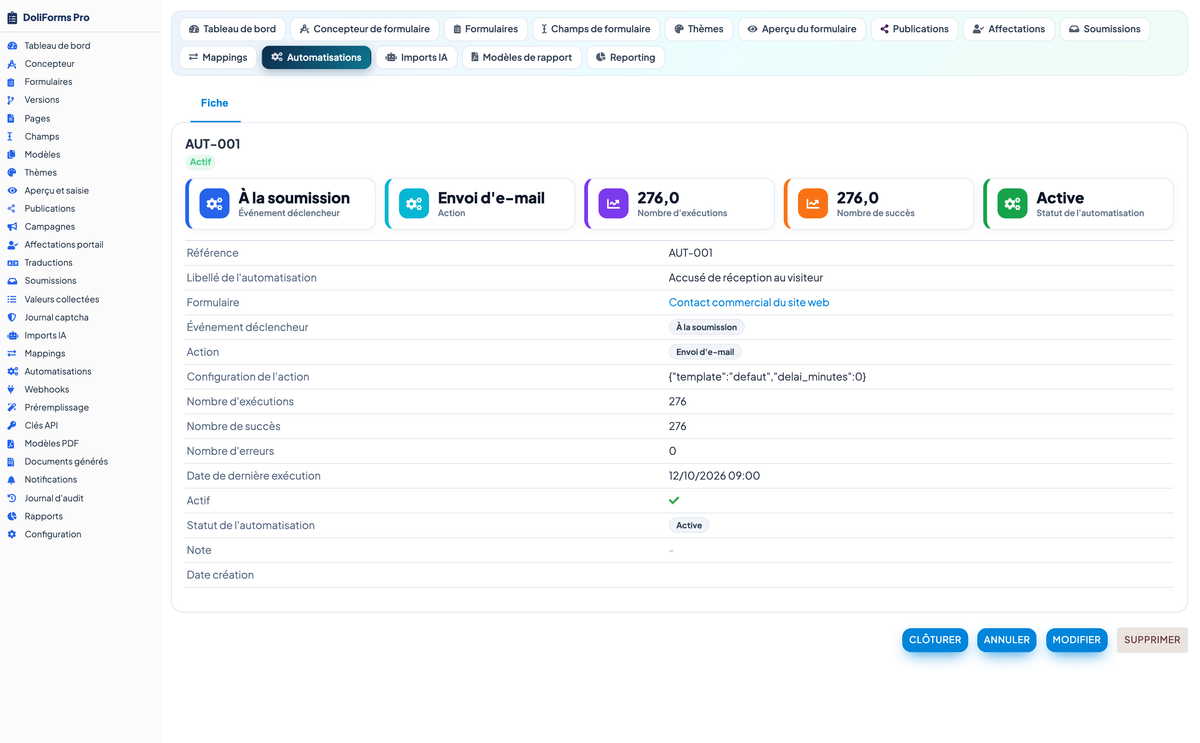Switch to the Fiche tab
The height and width of the screenshot is (743, 1200).
(x=214, y=103)
